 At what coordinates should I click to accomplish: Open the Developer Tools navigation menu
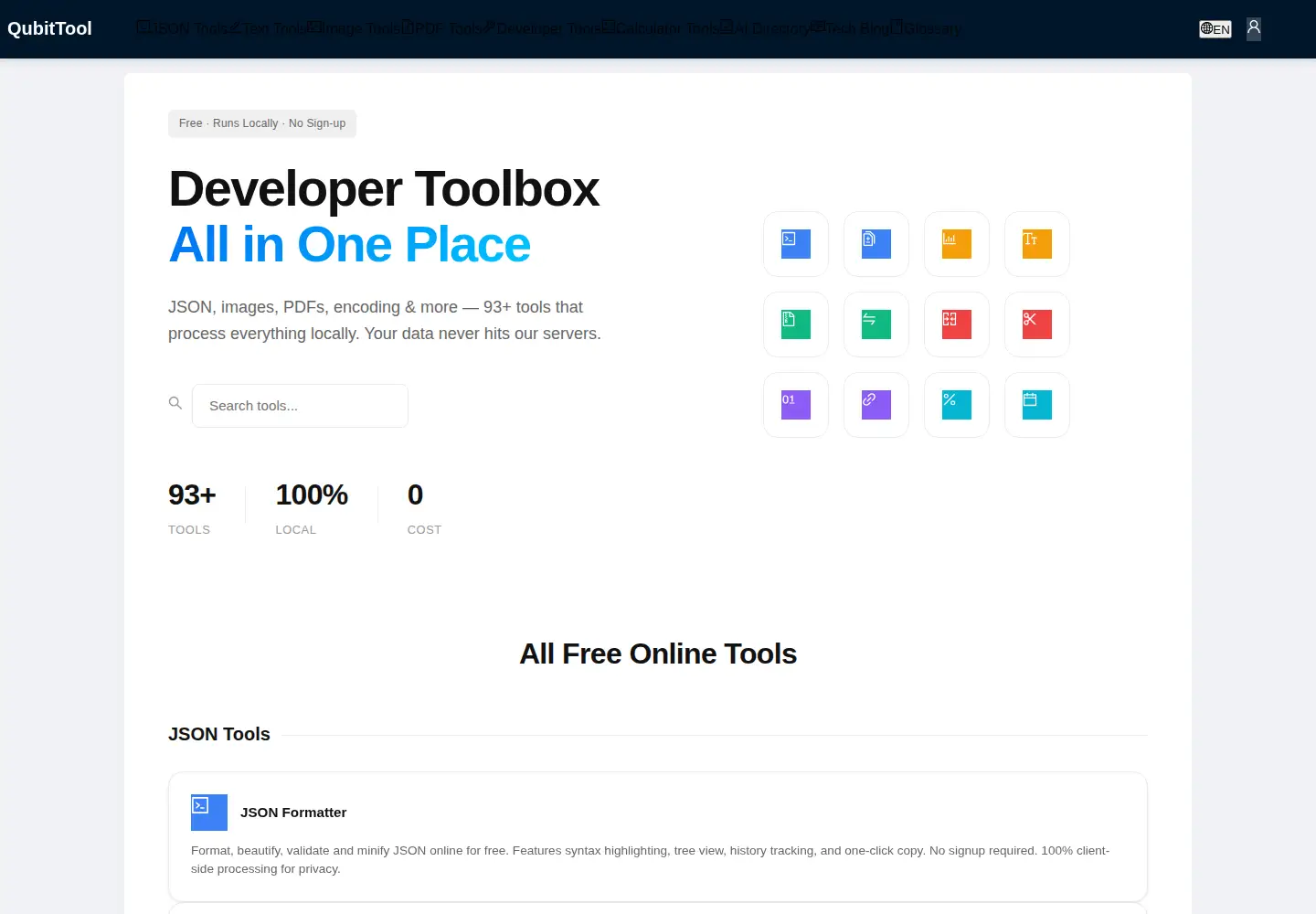tap(542, 28)
